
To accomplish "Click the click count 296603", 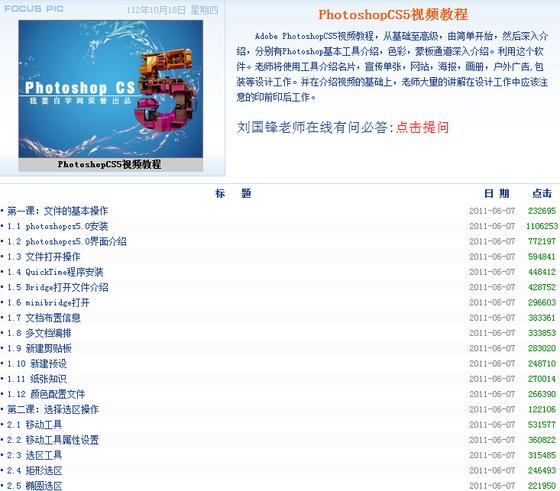I will (x=542, y=303).
